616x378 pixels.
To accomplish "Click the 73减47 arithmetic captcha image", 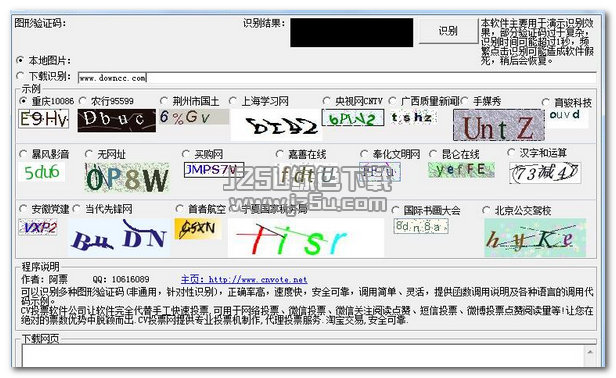I will point(545,173).
